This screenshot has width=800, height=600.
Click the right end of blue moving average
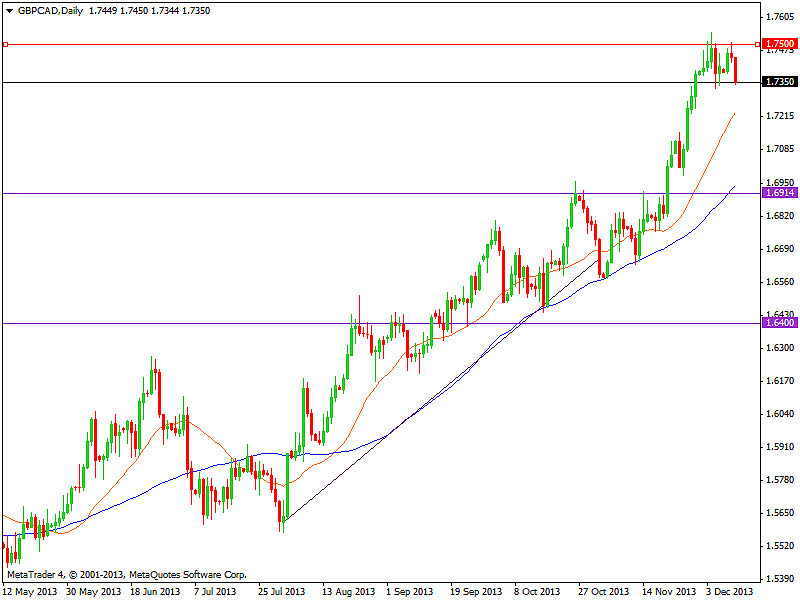click(x=734, y=187)
